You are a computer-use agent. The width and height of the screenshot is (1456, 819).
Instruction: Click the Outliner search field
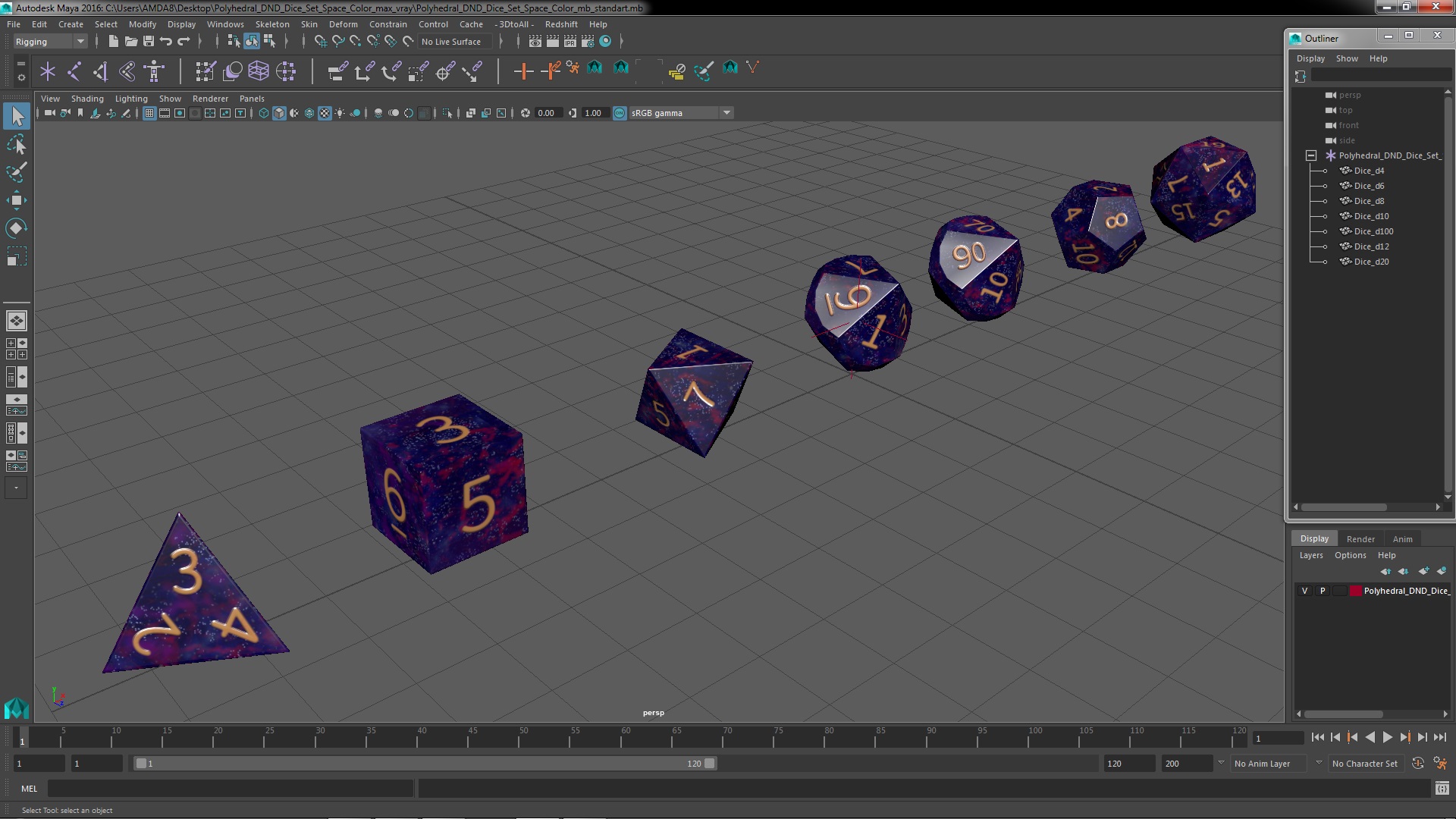tap(1380, 75)
